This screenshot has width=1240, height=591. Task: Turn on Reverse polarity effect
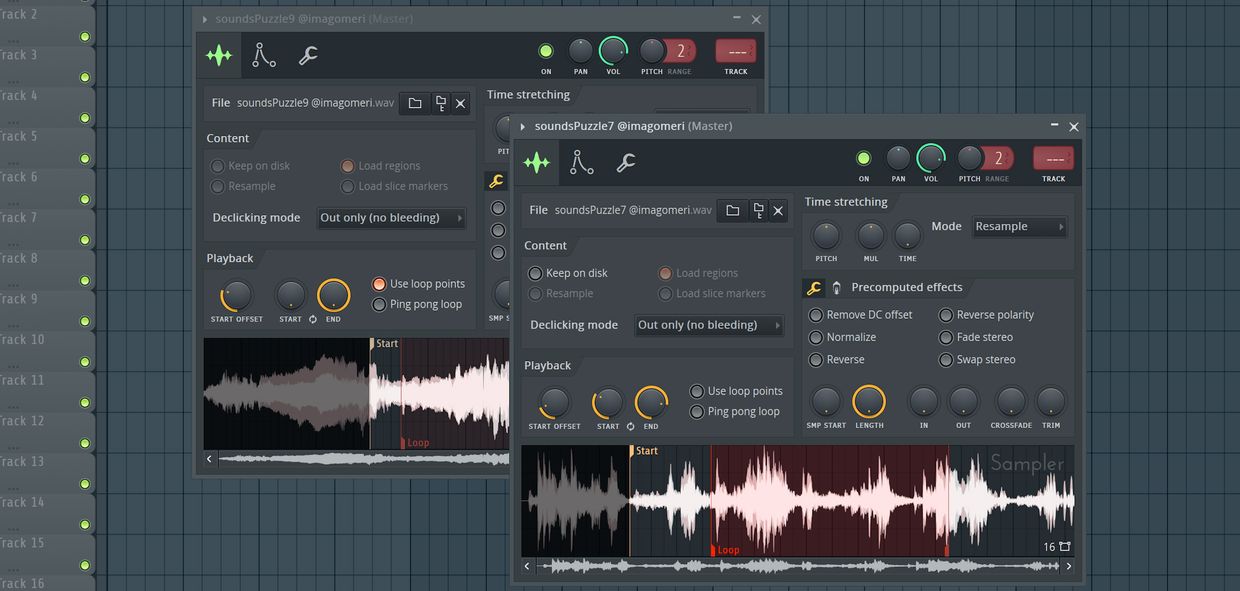pos(945,314)
